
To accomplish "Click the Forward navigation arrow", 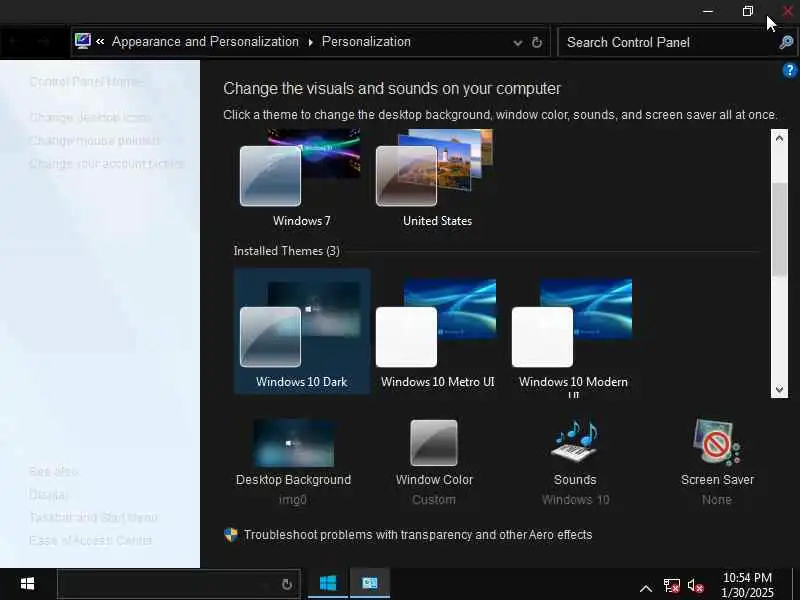I will tap(44, 41).
